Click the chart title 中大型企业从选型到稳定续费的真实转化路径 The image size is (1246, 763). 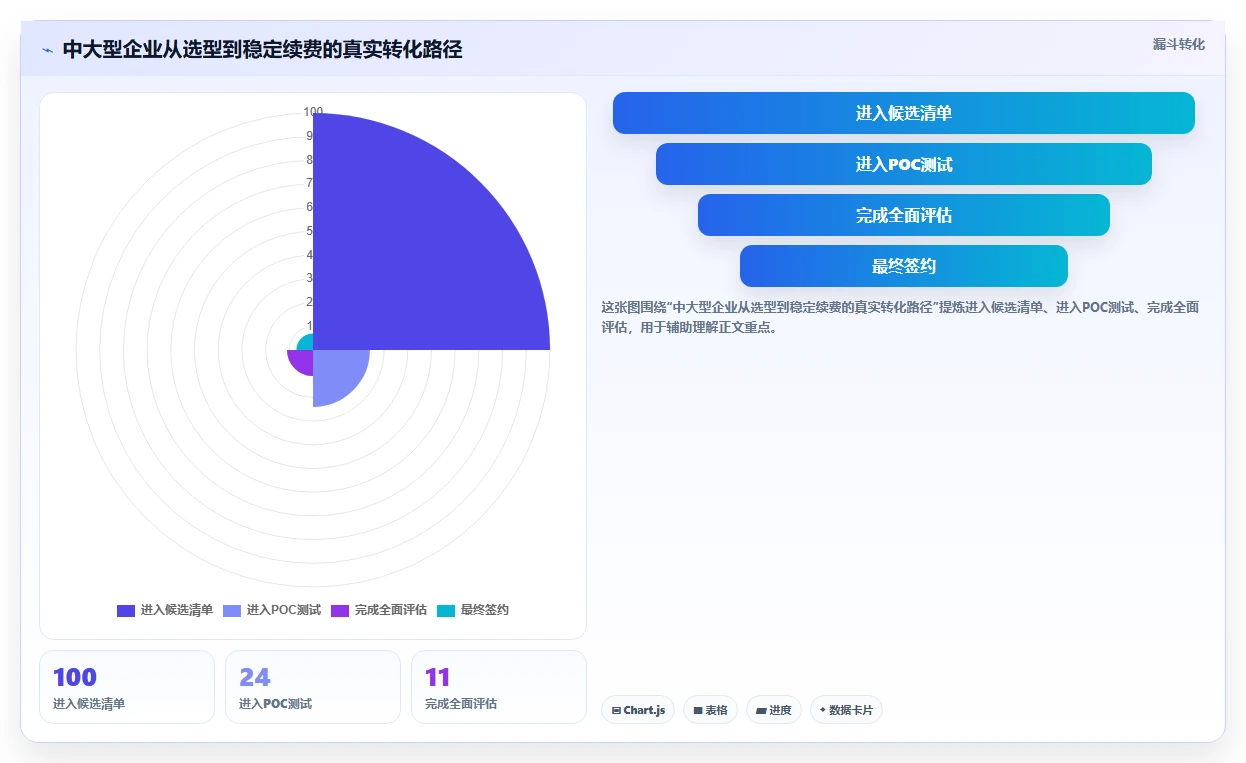pyautogui.click(x=262, y=50)
